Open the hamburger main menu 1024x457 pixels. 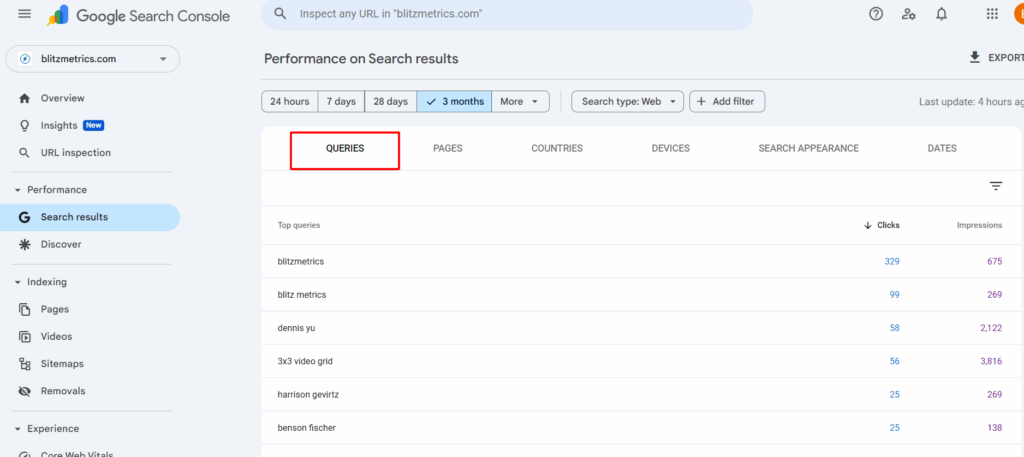[24, 14]
